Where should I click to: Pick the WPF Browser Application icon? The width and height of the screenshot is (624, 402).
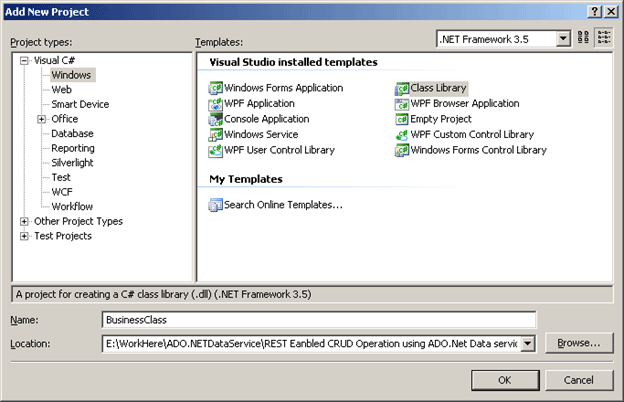tap(402, 103)
